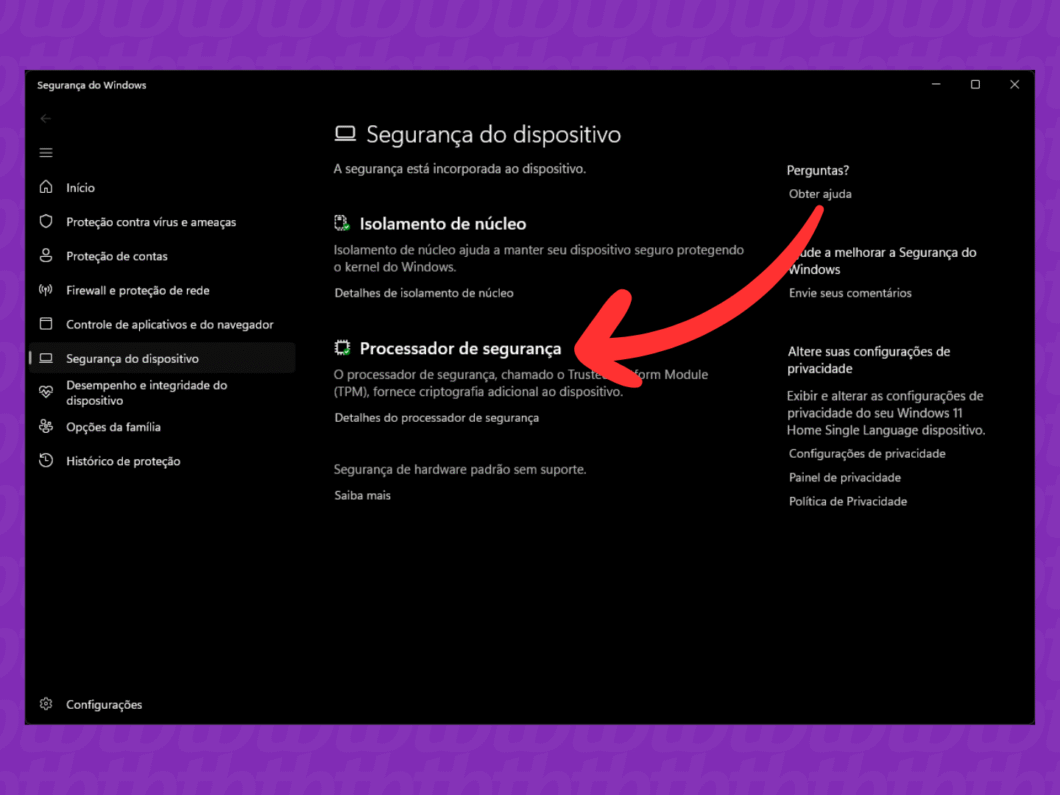Click the Isolamento de núcleo chip icon
This screenshot has height=795, width=1060.
pos(343,223)
